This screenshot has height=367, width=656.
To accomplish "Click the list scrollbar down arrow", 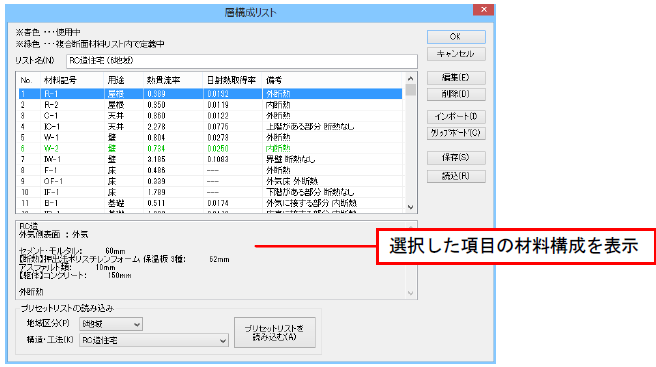I will 410,207.
